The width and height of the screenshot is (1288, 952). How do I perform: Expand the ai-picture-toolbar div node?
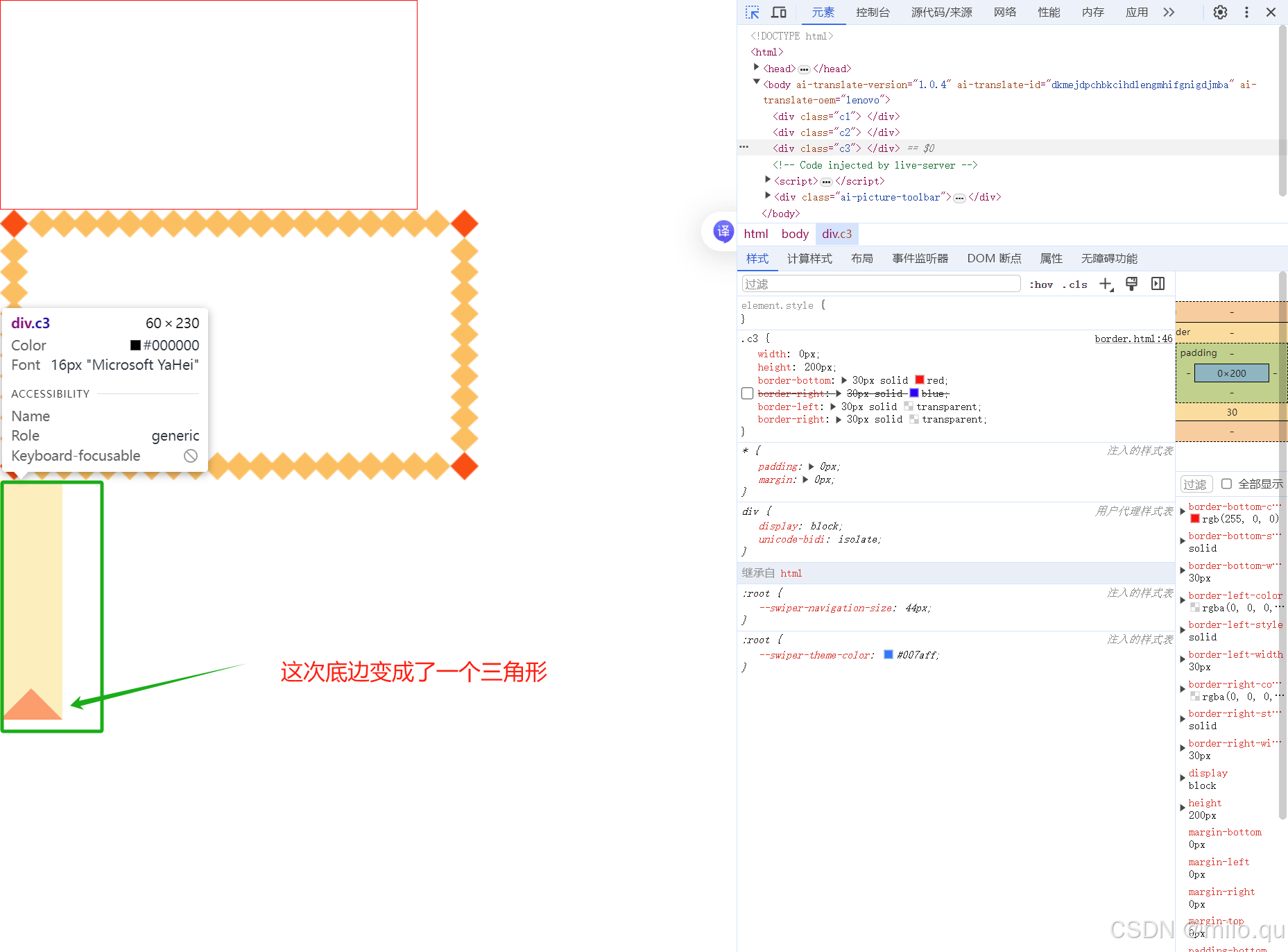[768, 196]
